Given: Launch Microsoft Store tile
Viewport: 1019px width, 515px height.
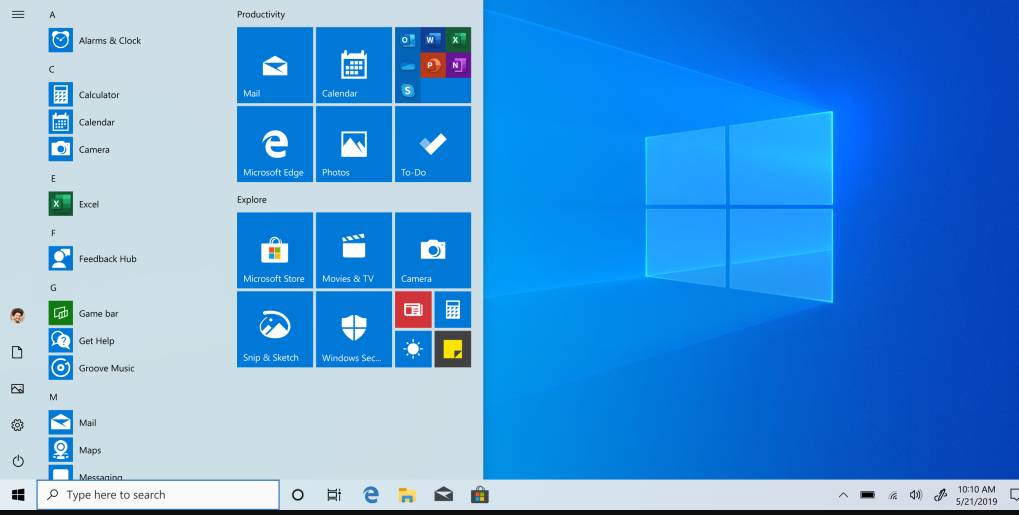Looking at the screenshot, I should click(x=274, y=250).
